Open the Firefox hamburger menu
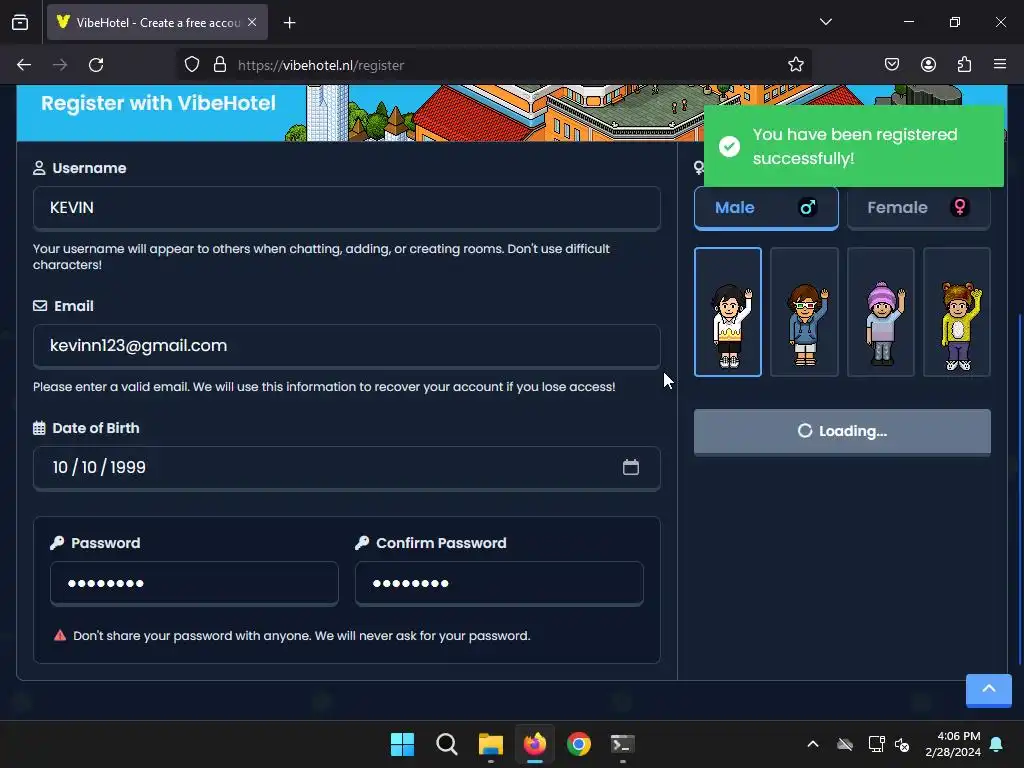Screen dimensions: 1024x768 1000,65
